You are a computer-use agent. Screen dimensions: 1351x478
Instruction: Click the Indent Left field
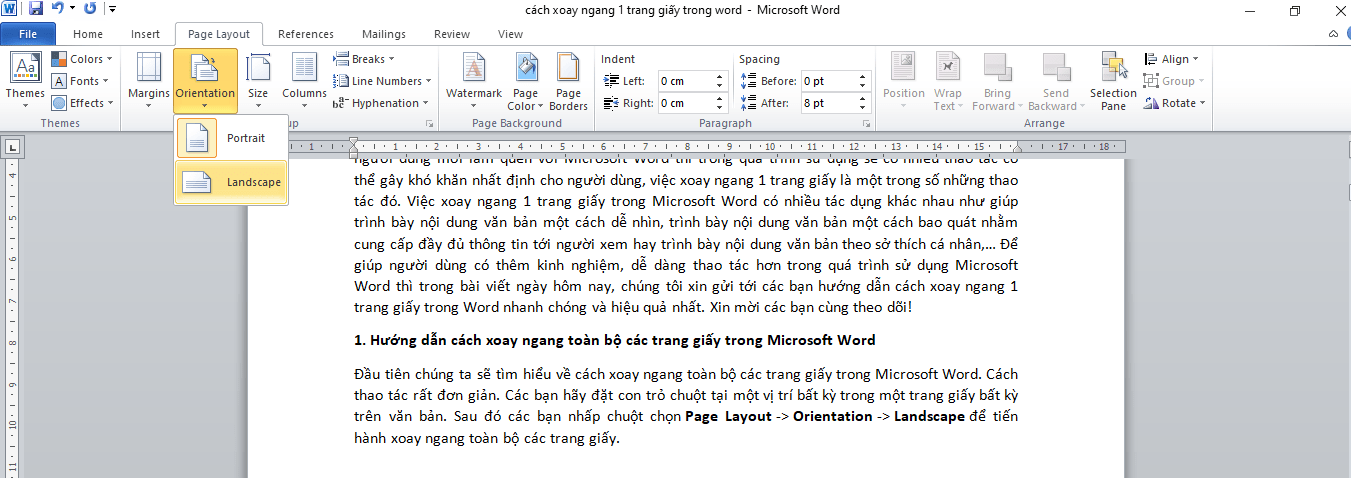tap(685, 81)
